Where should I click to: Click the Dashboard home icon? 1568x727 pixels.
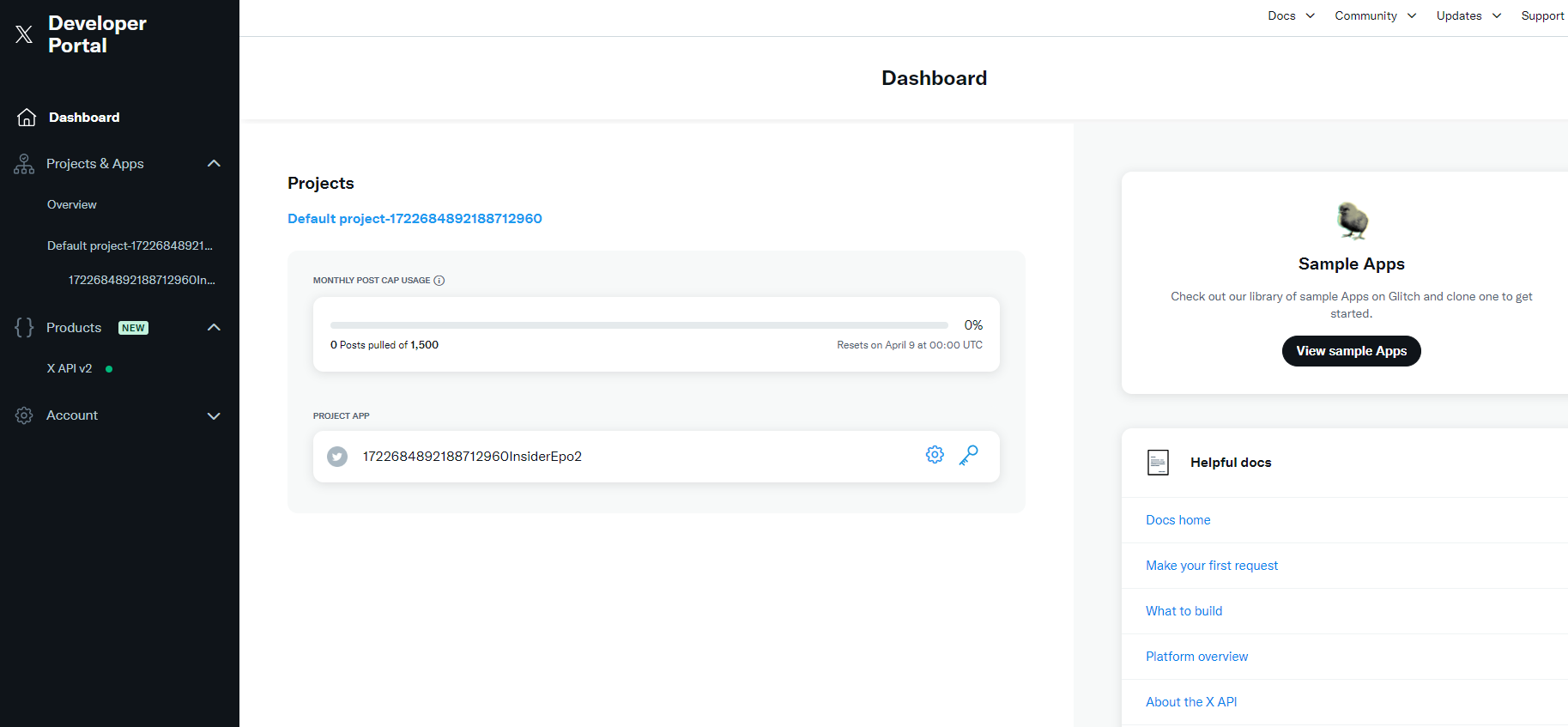click(x=27, y=118)
